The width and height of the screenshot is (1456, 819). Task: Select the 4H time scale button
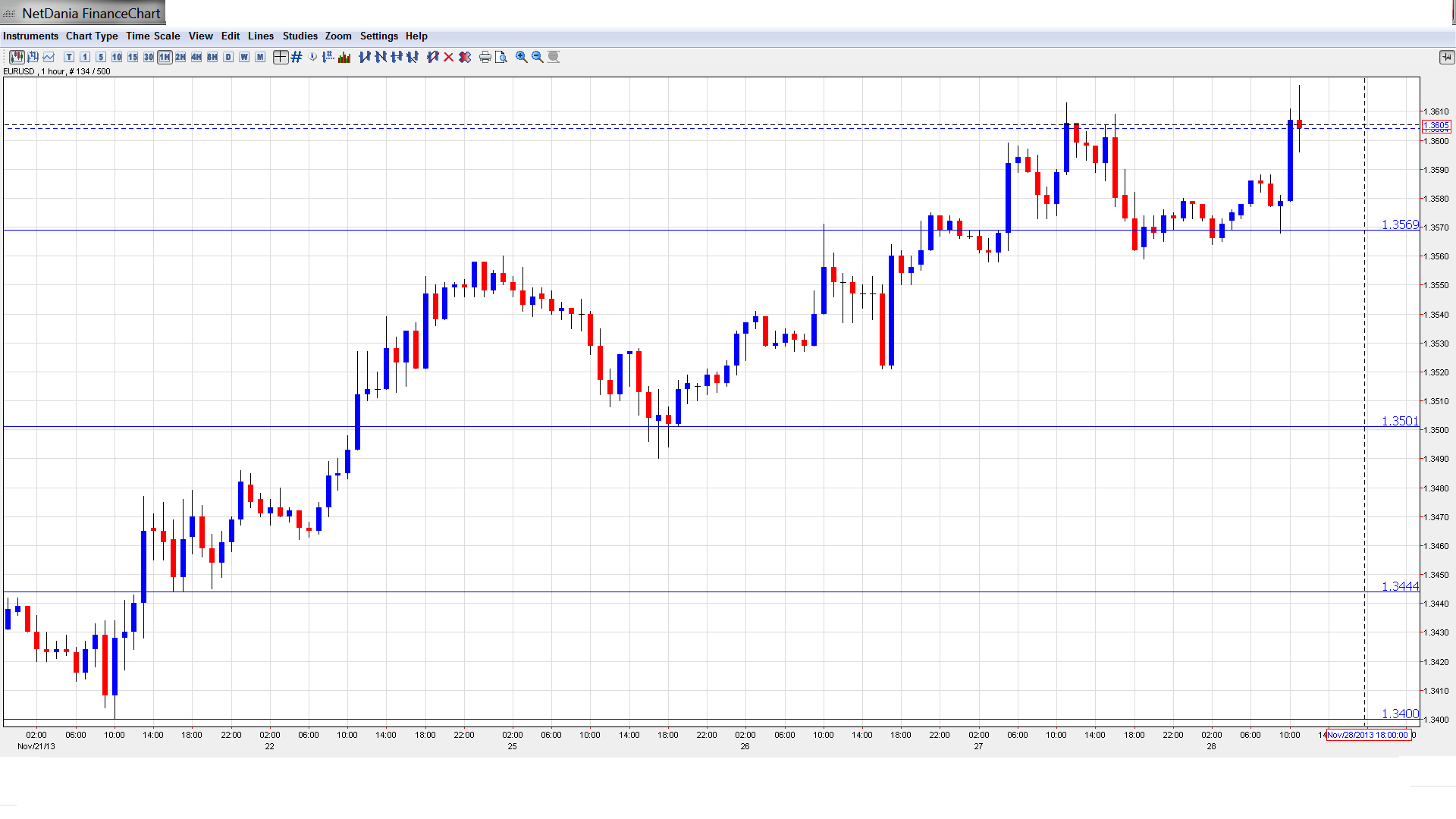point(196,57)
